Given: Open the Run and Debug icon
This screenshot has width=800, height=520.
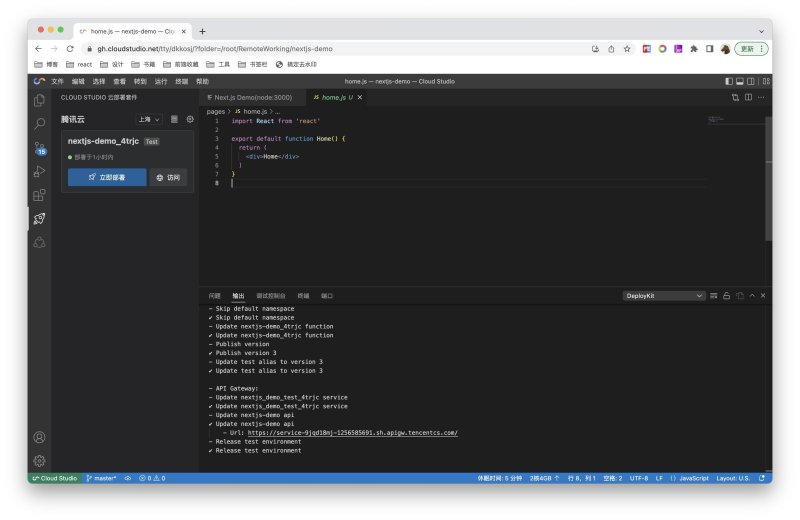Looking at the screenshot, I should (39, 171).
